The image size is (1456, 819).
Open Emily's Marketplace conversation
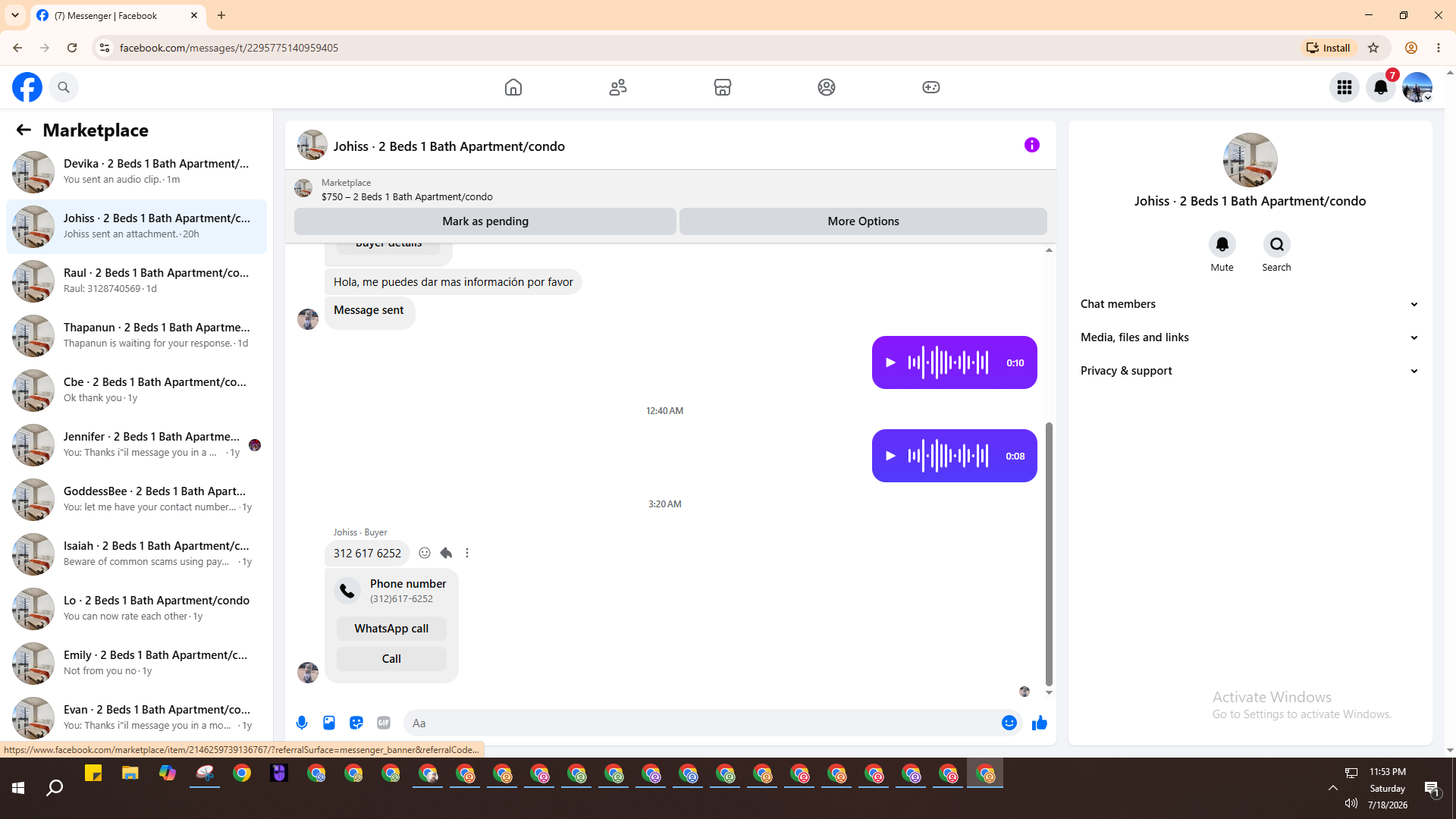pos(136,663)
